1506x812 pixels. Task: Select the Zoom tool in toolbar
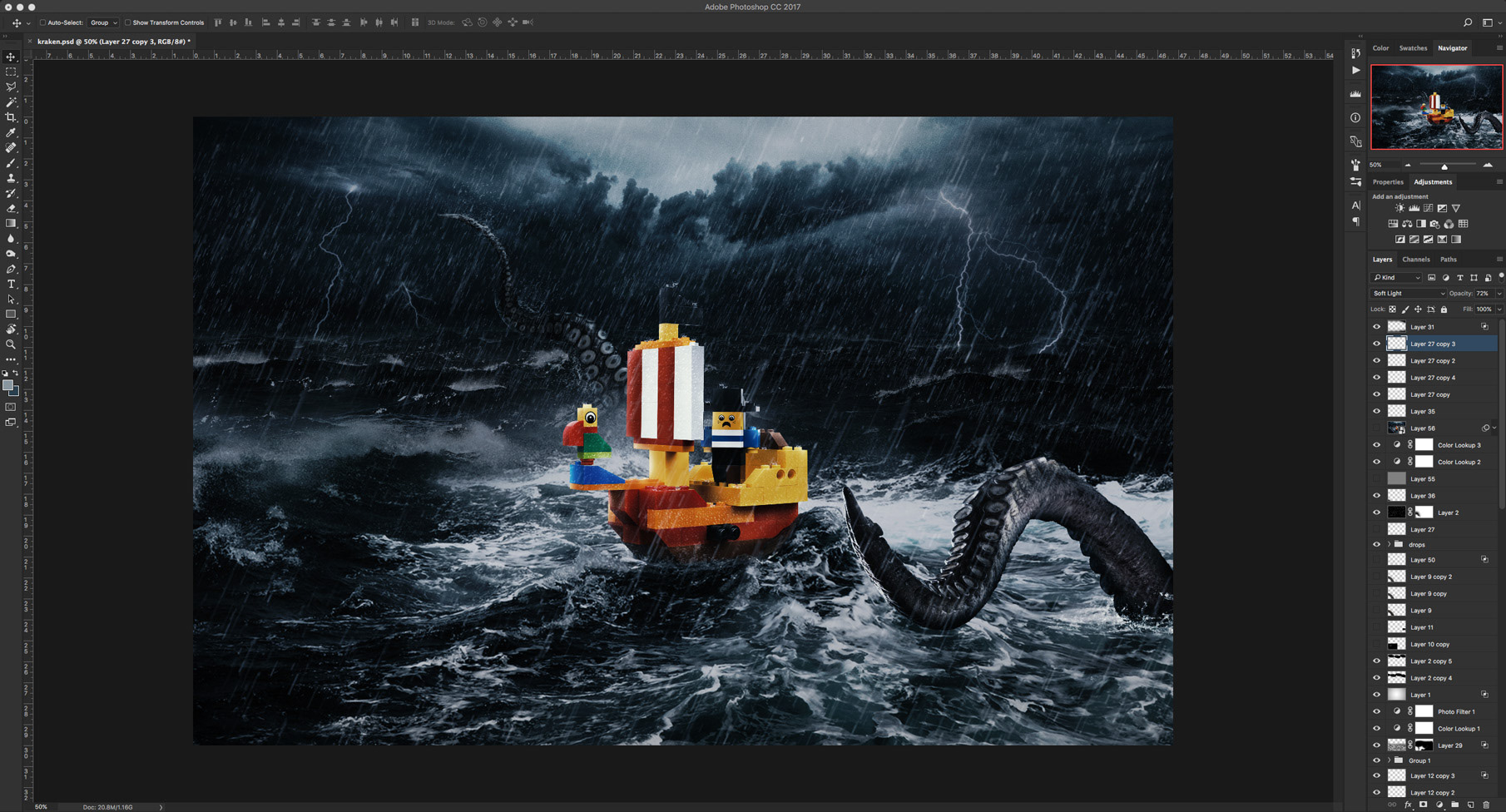pos(11,344)
